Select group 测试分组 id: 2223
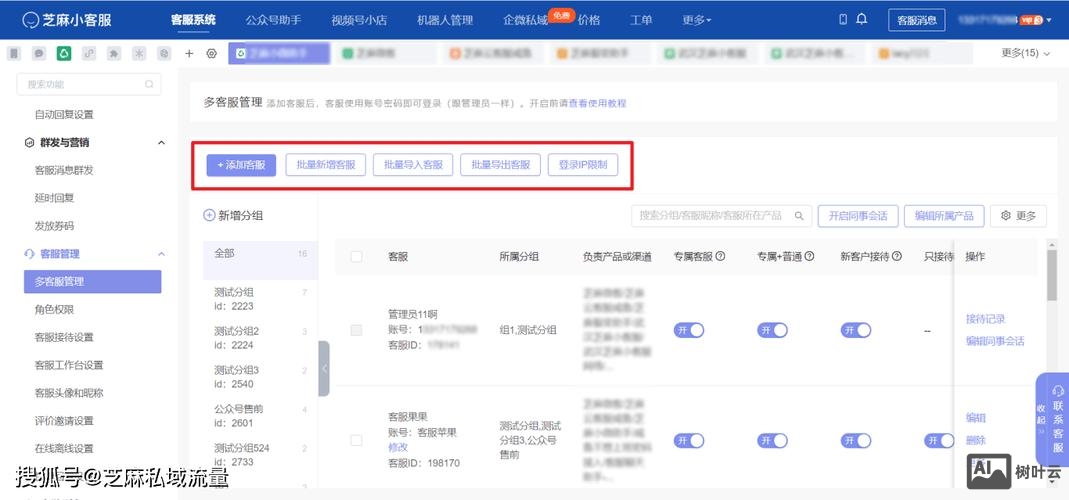Screen dimensions: 1069x500 click(260, 299)
